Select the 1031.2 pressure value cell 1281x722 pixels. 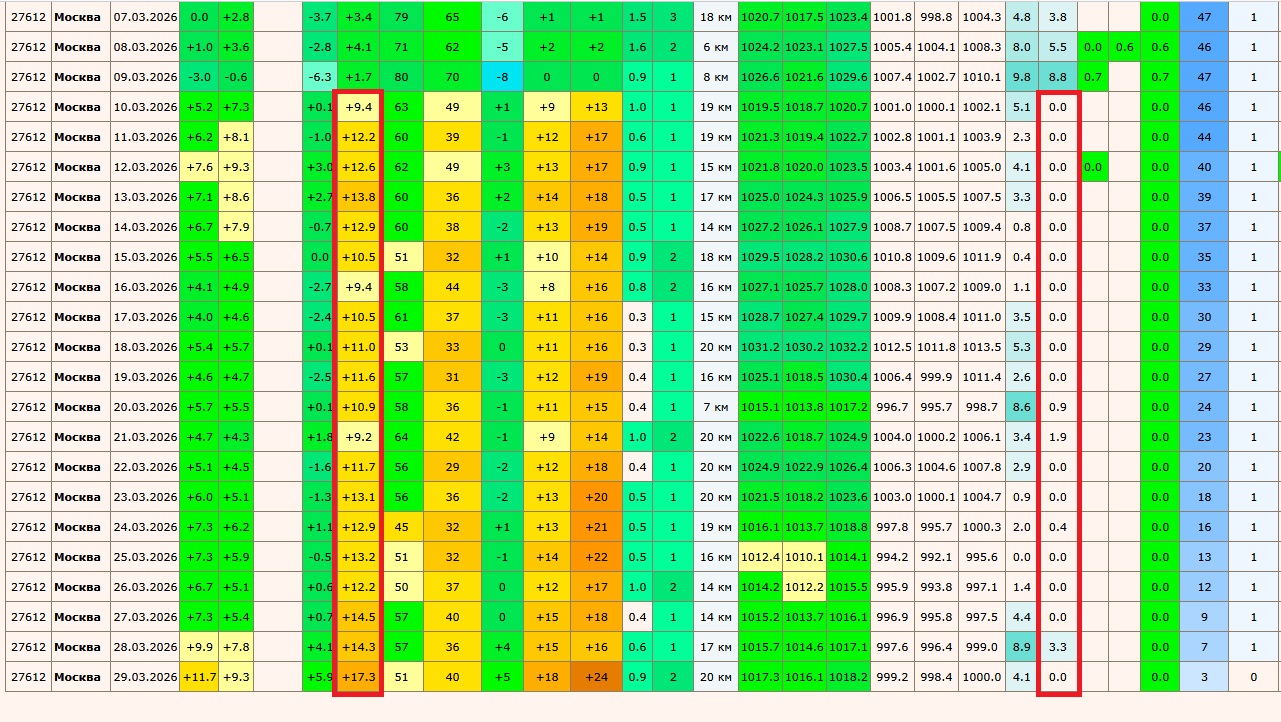pyautogui.click(x=760, y=347)
